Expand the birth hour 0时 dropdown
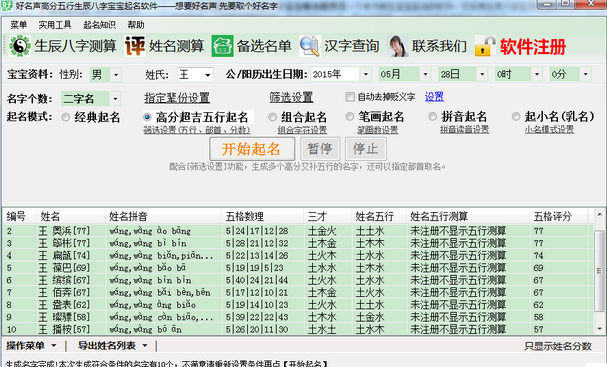The image size is (607, 367). click(537, 74)
